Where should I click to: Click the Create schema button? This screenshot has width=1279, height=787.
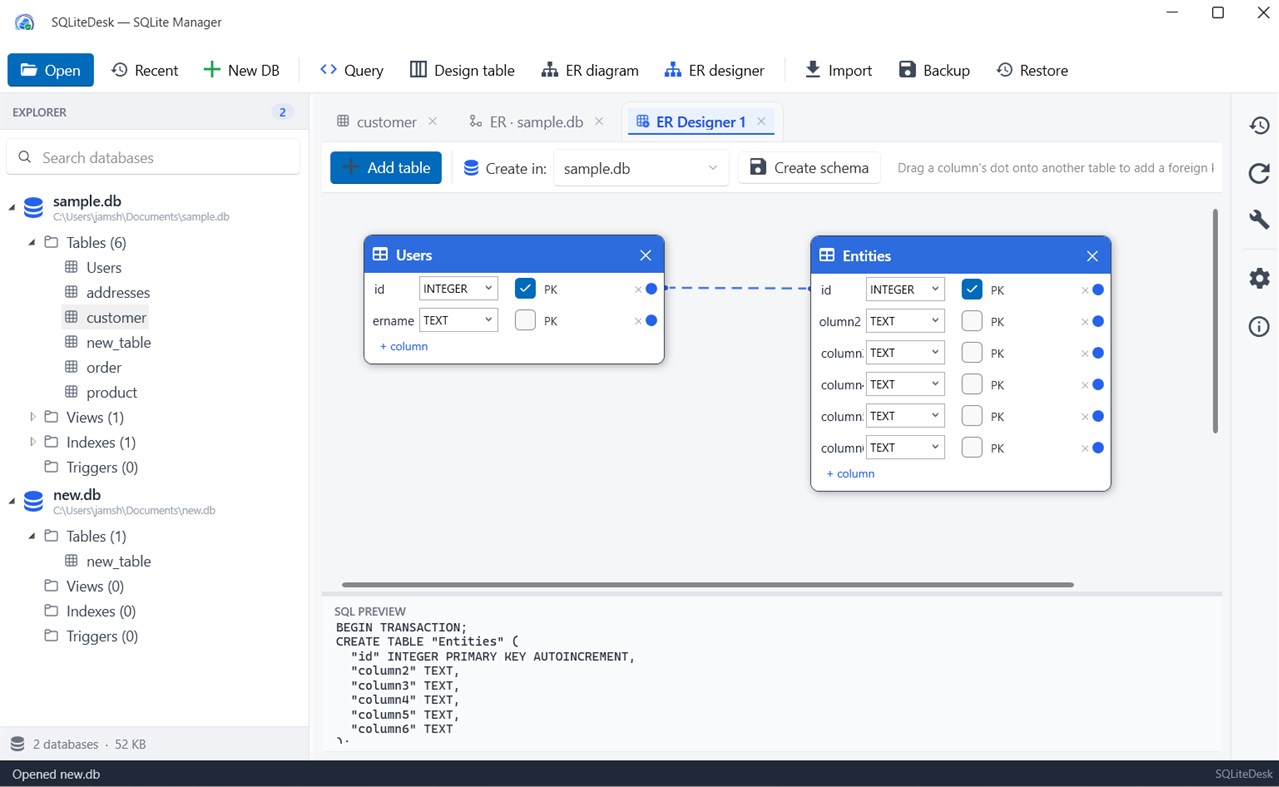(809, 168)
